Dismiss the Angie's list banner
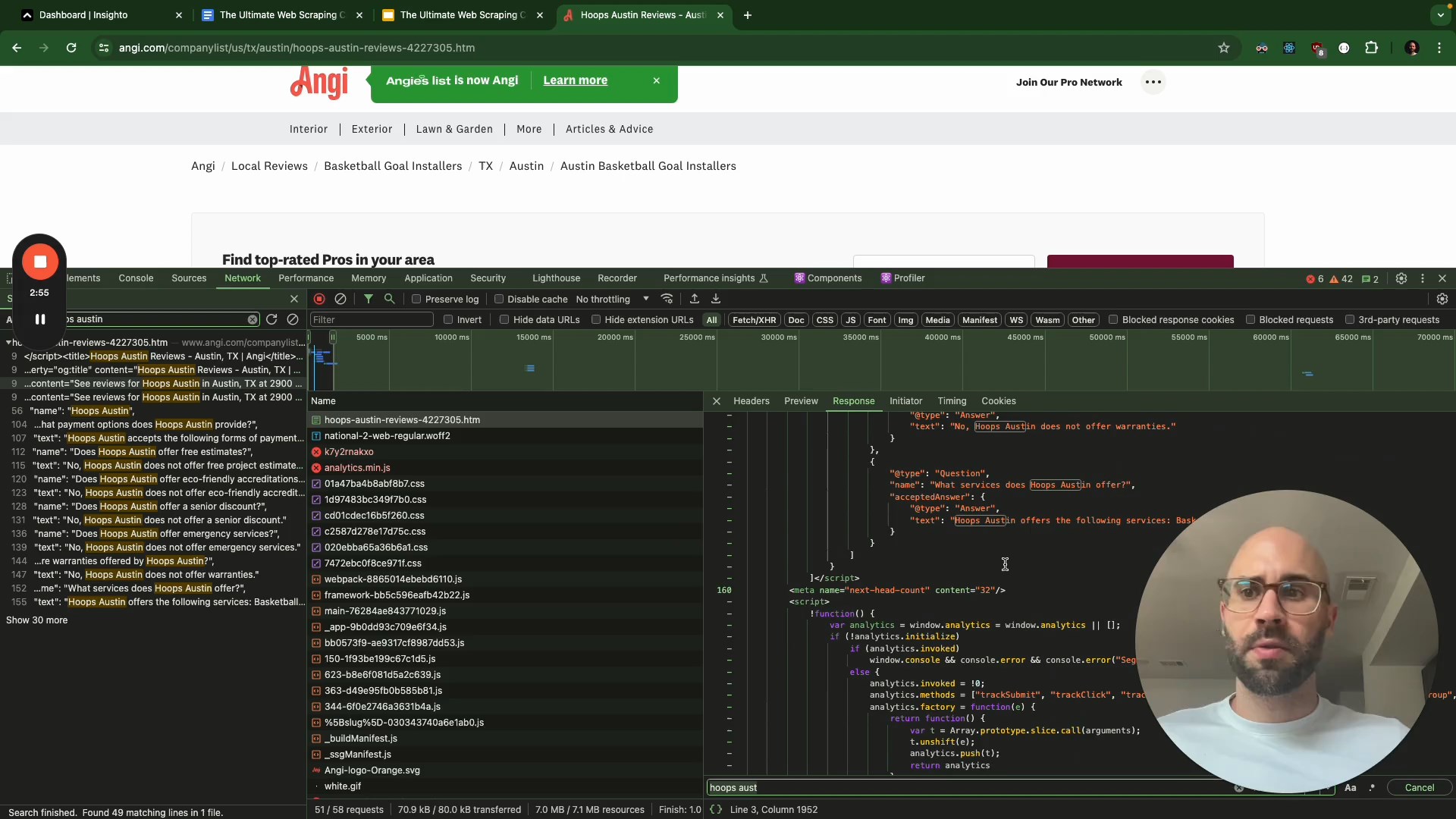1456x819 pixels. [657, 80]
